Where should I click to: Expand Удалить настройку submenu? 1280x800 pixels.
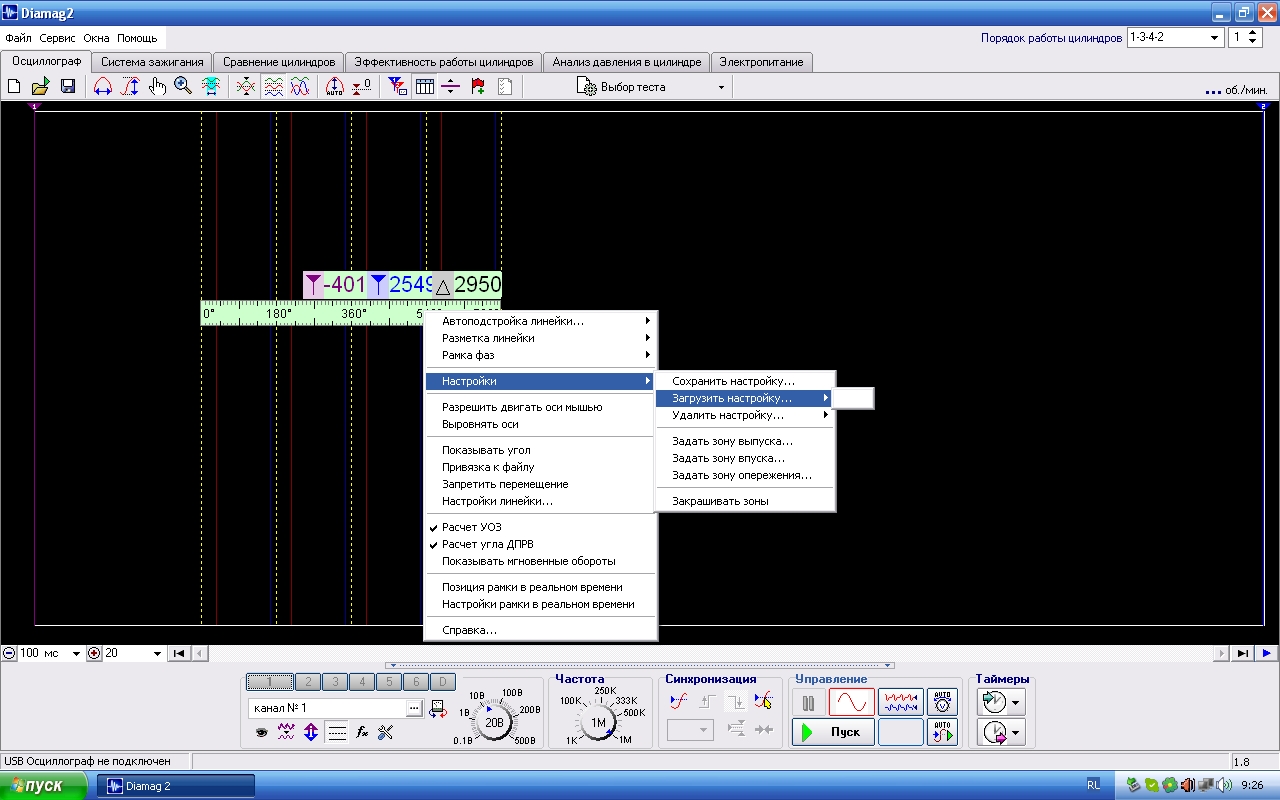(745, 415)
